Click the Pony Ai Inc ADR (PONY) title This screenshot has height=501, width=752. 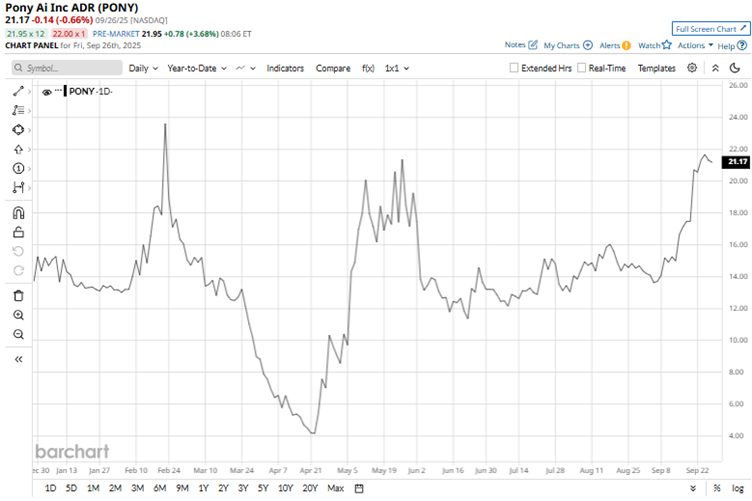pos(71,8)
